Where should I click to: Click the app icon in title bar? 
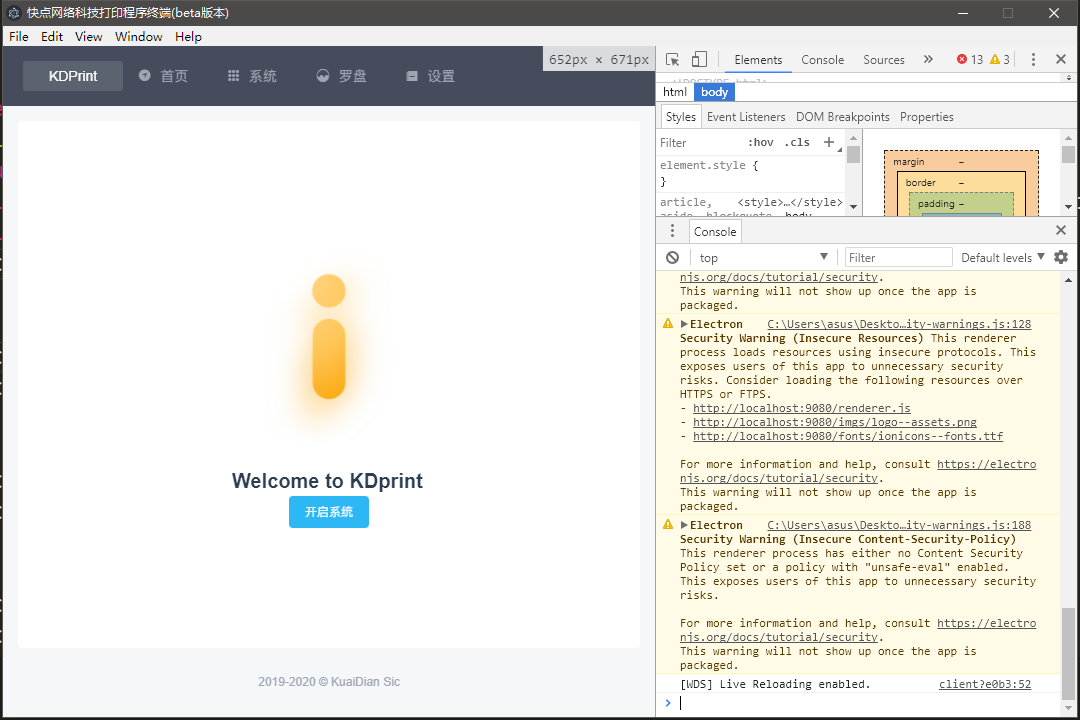(x=13, y=12)
